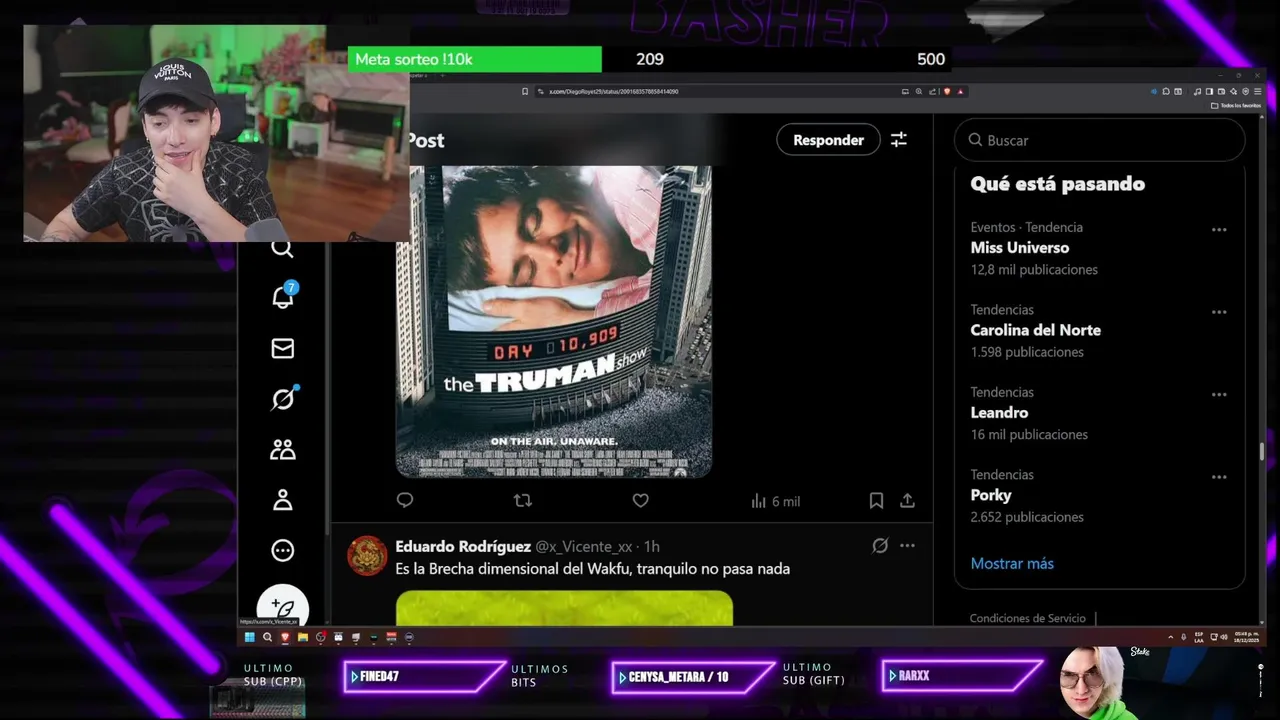Open options for Porky trend
The width and height of the screenshot is (1280, 720).
pyautogui.click(x=1219, y=477)
